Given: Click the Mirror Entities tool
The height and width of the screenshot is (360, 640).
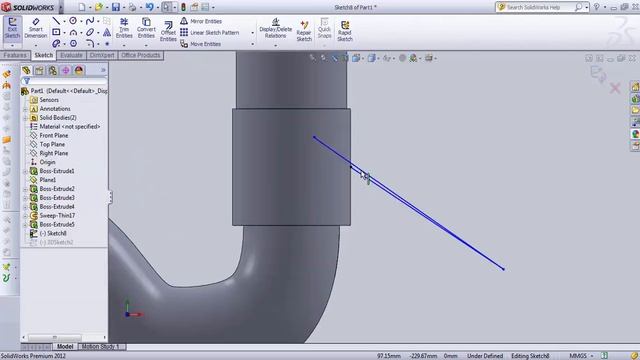Looking at the screenshot, I should [x=201, y=21].
